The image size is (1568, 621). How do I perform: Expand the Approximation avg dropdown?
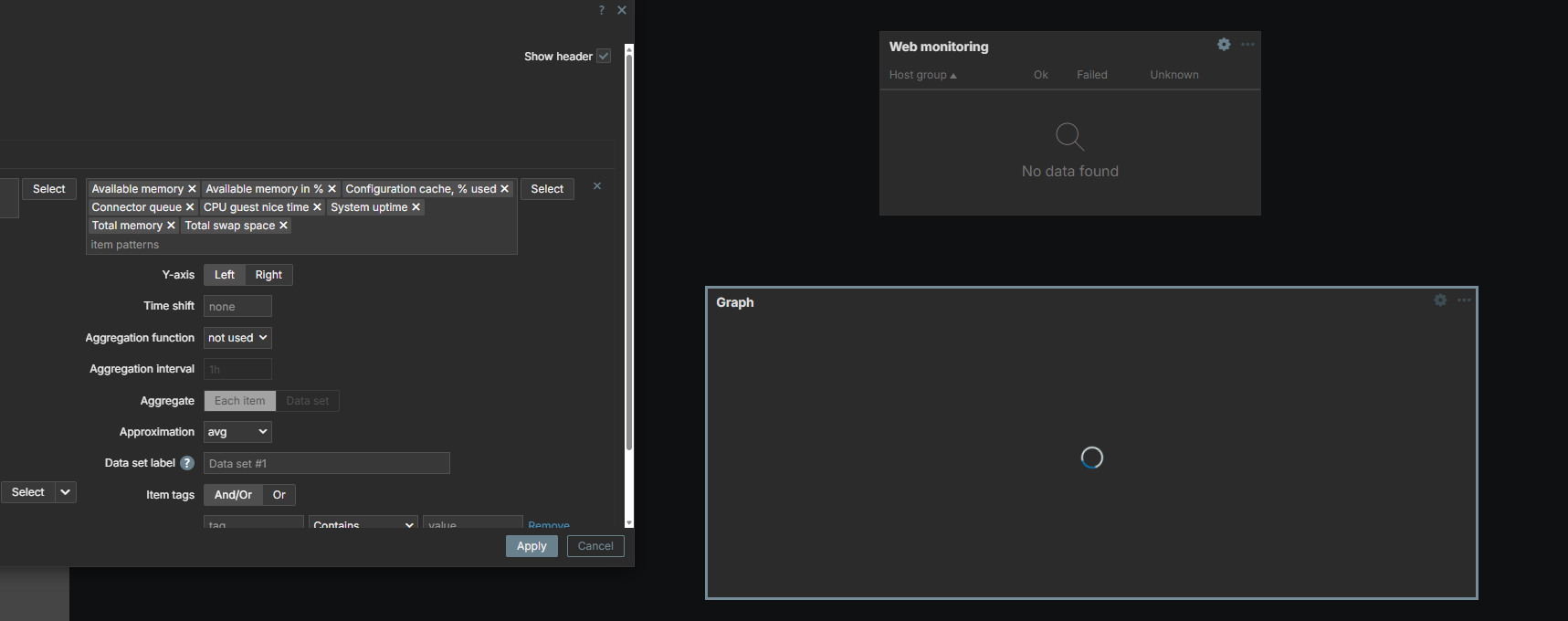pyautogui.click(x=237, y=432)
